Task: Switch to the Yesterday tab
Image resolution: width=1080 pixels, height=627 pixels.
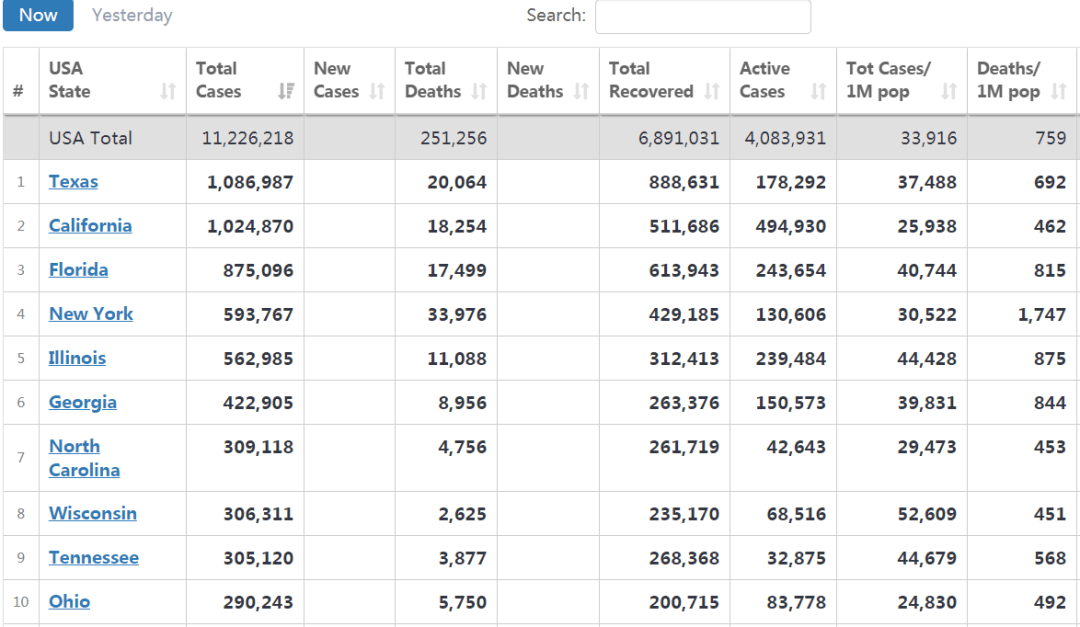Action: (x=132, y=15)
